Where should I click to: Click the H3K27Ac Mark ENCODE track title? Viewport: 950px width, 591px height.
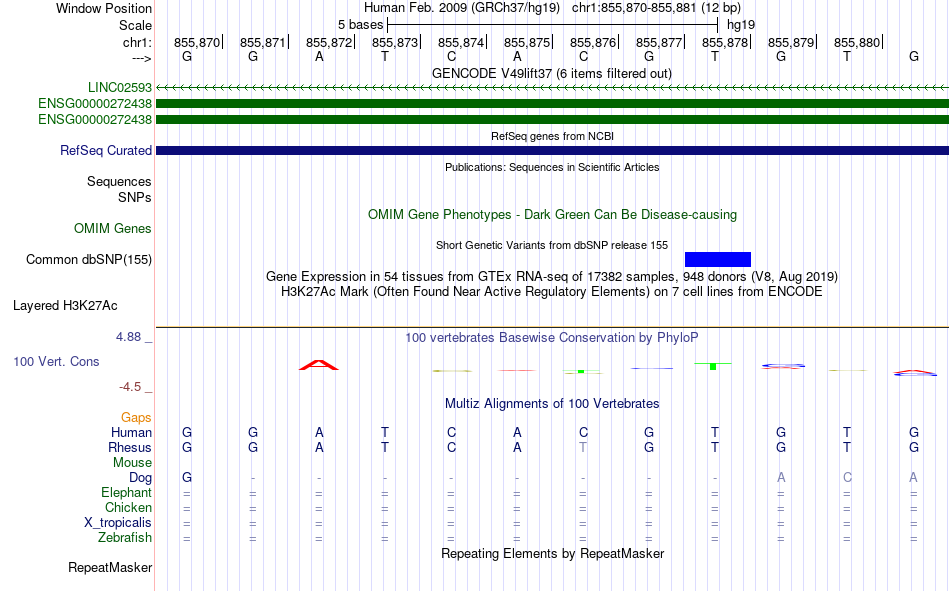pyautogui.click(x=552, y=292)
